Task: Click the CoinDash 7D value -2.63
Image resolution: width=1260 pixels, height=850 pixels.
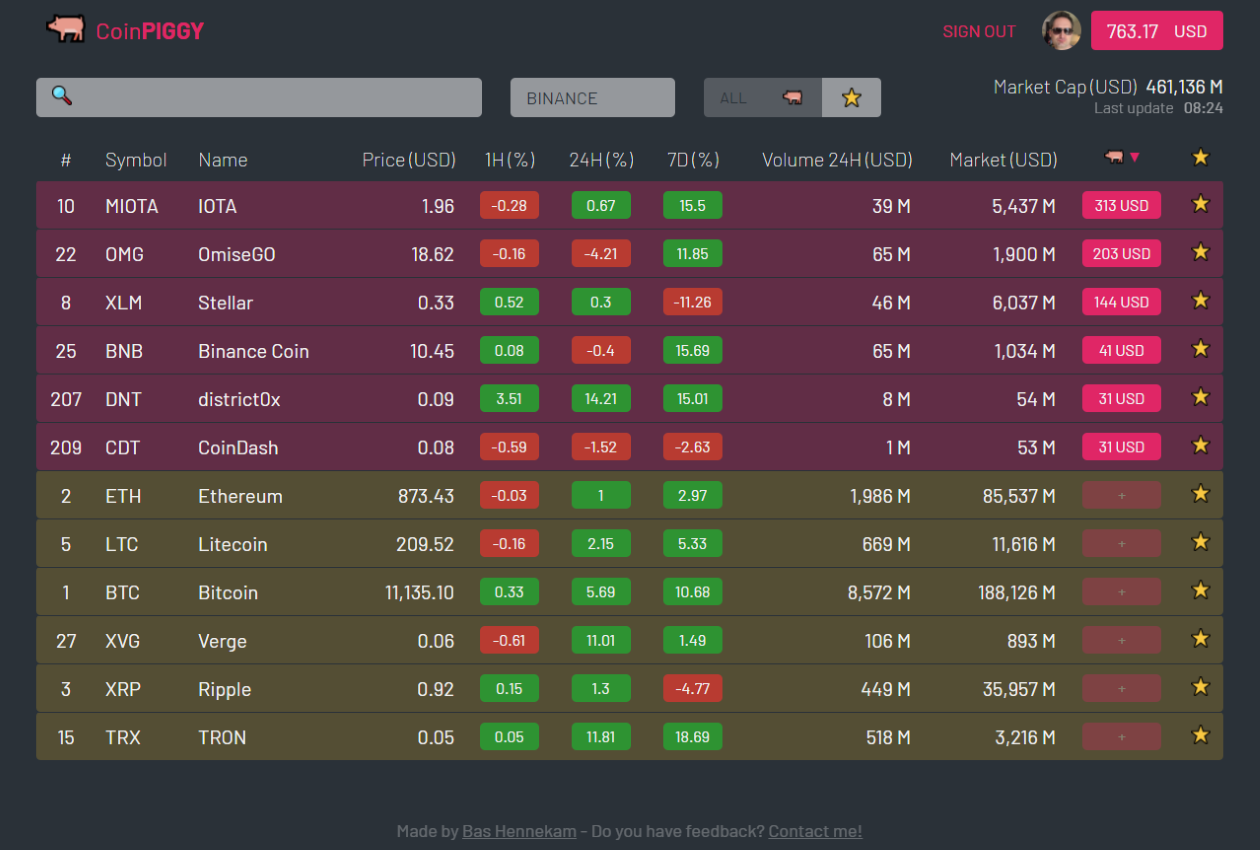Action: pyautogui.click(x=692, y=447)
